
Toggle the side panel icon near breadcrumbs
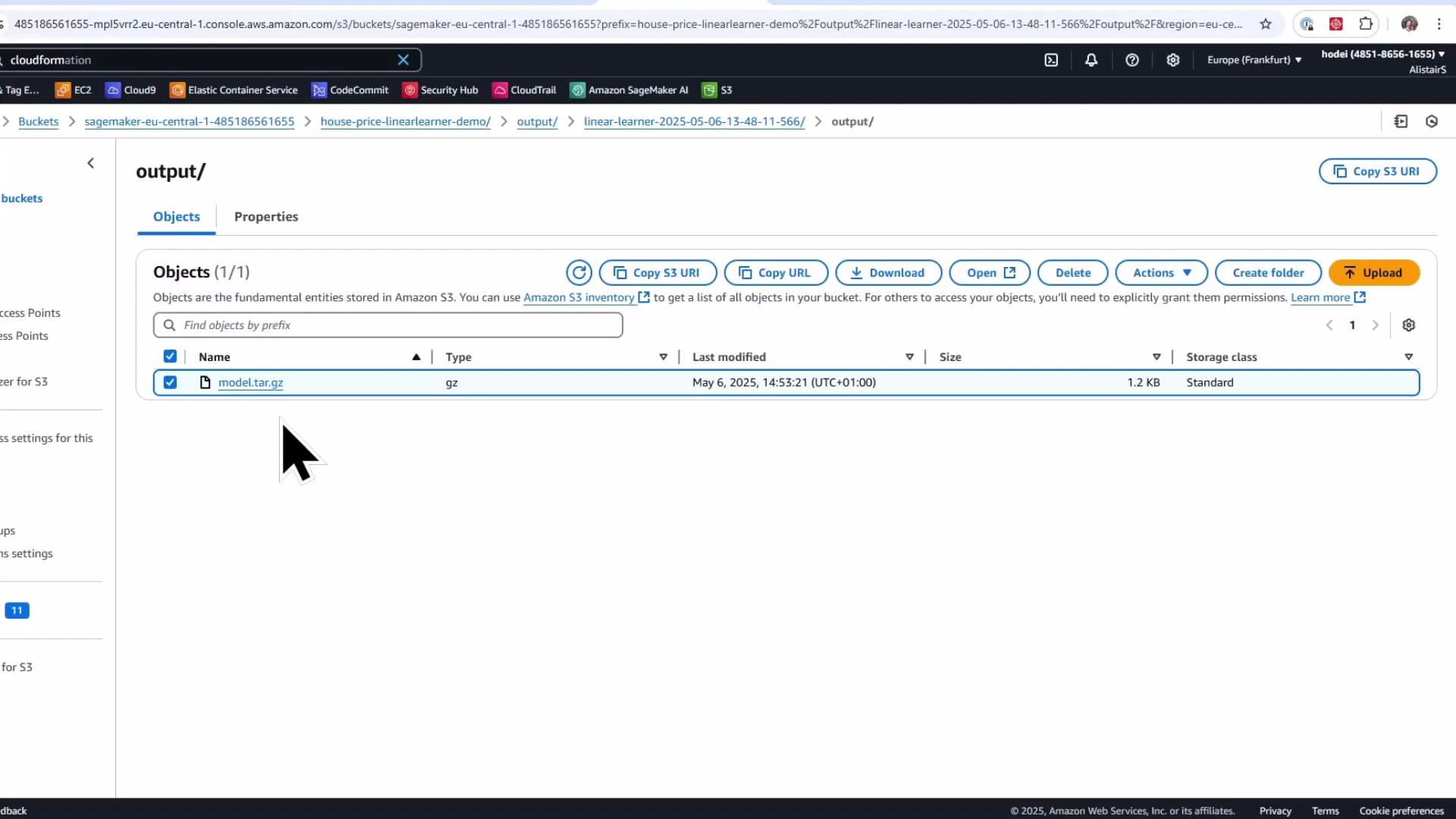(1401, 121)
